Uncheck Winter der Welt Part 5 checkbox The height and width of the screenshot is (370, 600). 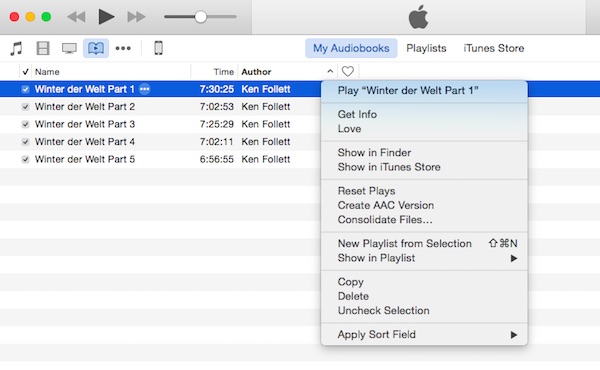click(x=25, y=160)
